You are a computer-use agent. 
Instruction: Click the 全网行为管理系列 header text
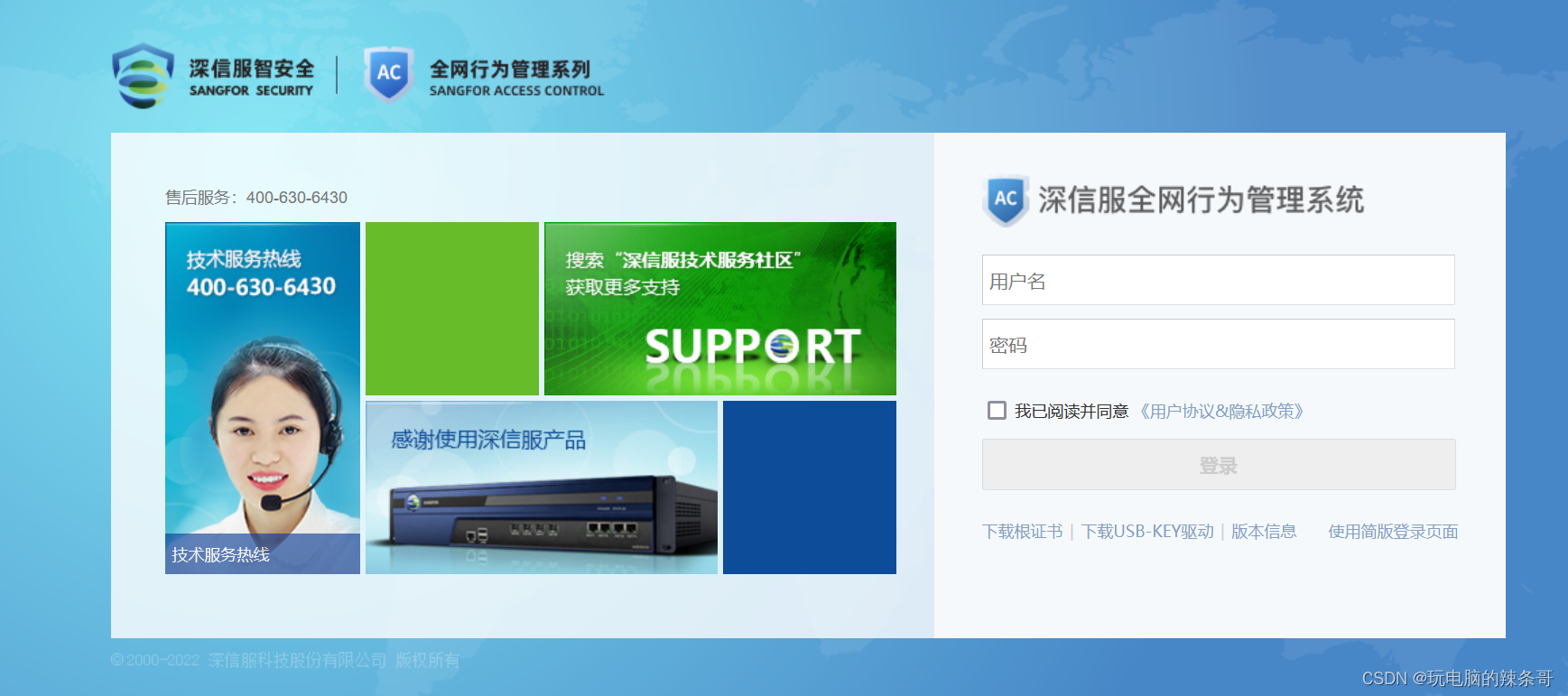[x=510, y=69]
